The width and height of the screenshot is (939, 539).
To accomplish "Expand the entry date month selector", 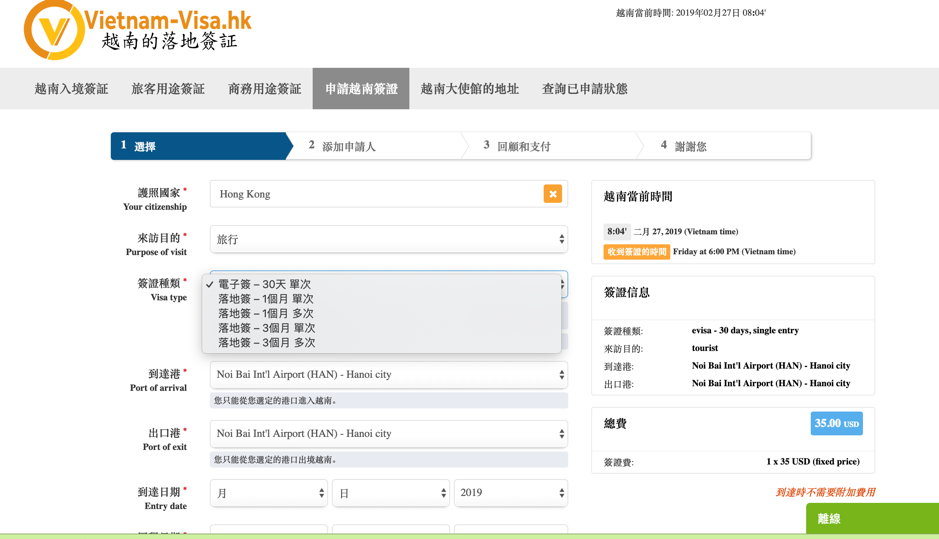I will 268,493.
